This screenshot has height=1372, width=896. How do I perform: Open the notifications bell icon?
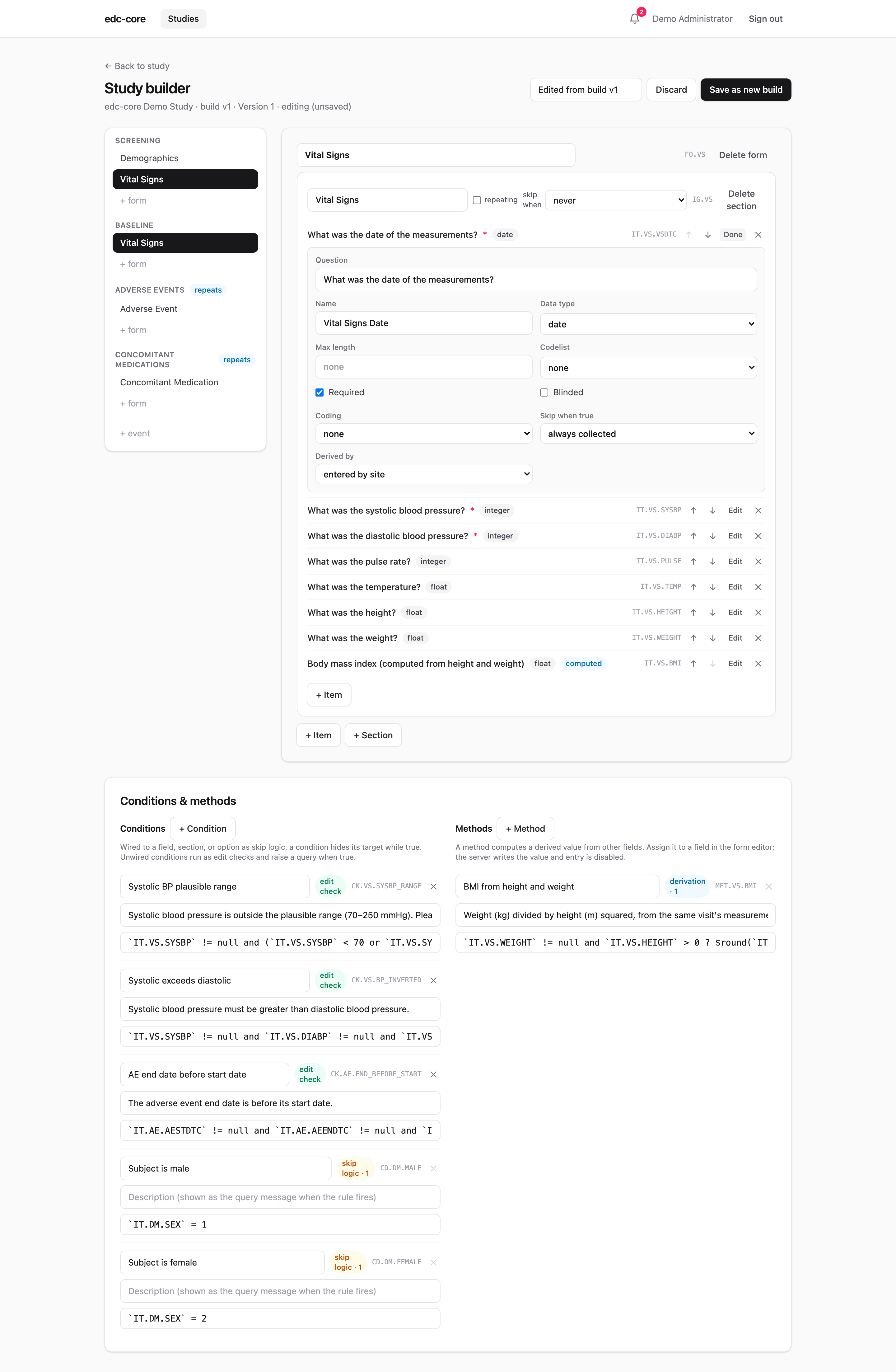click(x=634, y=18)
